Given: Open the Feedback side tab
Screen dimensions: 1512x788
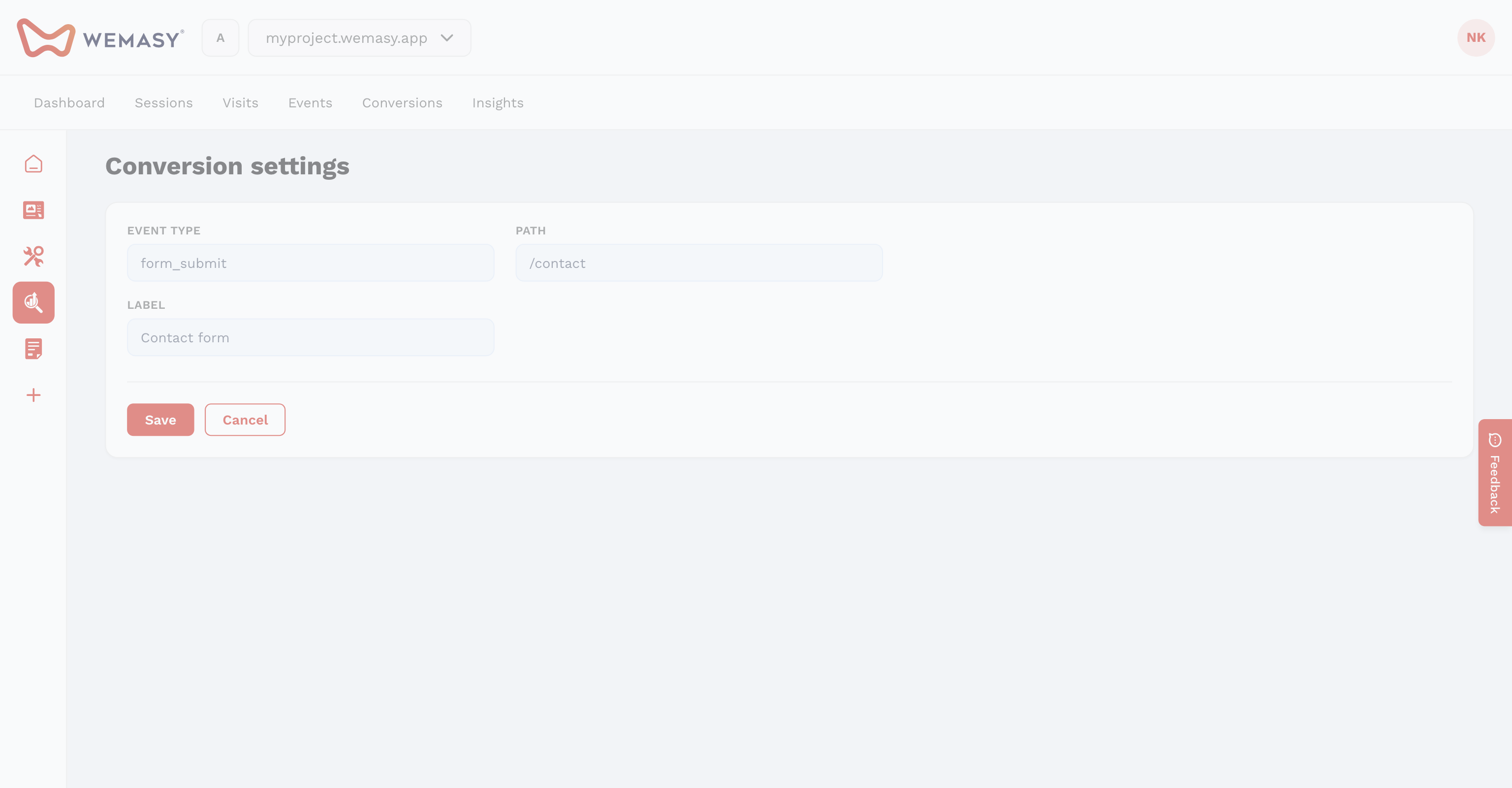Looking at the screenshot, I should [1494, 473].
